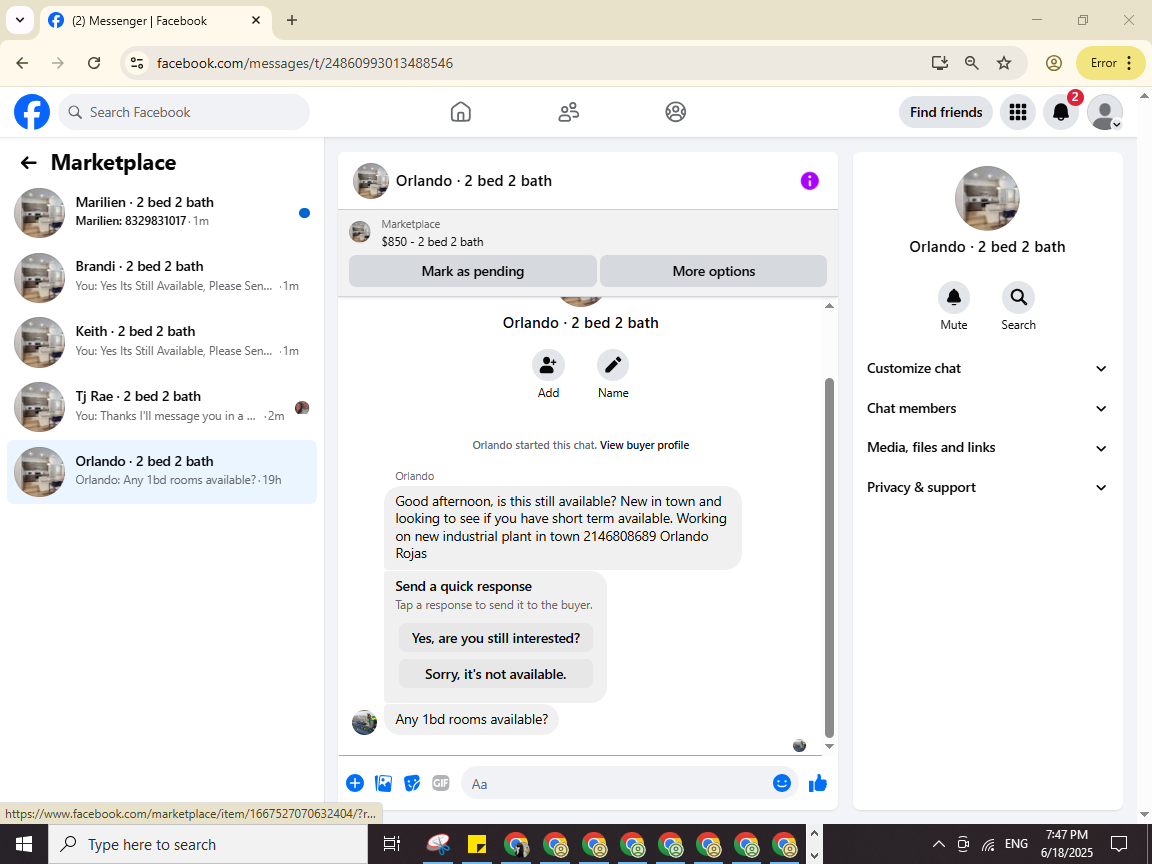Attach a photo file in composer
The image size is (1152, 864).
point(384,783)
